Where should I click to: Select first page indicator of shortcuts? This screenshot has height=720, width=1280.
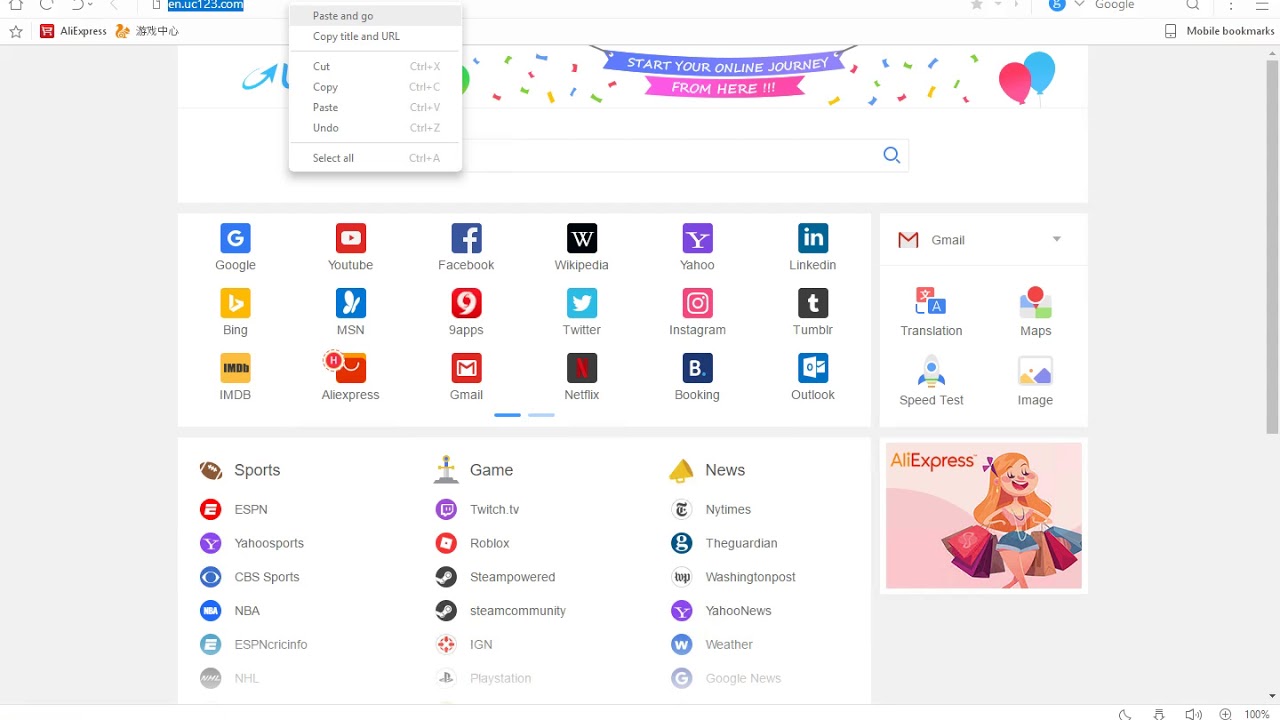[507, 414]
